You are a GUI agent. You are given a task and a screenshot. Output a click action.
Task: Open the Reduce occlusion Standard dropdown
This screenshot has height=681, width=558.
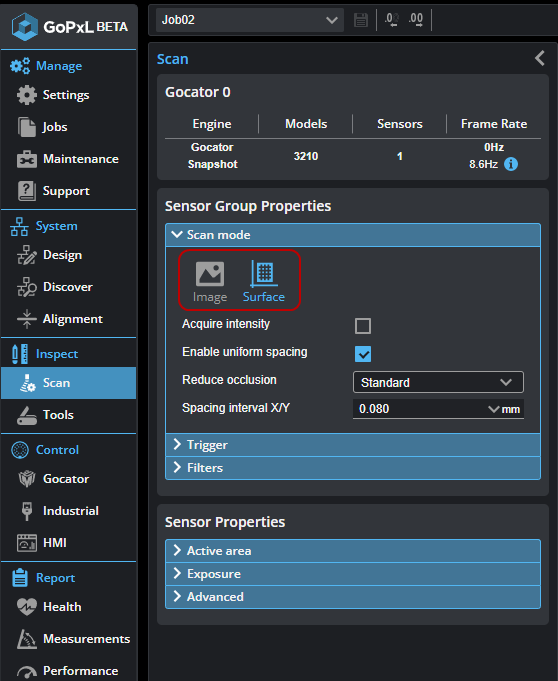438,382
